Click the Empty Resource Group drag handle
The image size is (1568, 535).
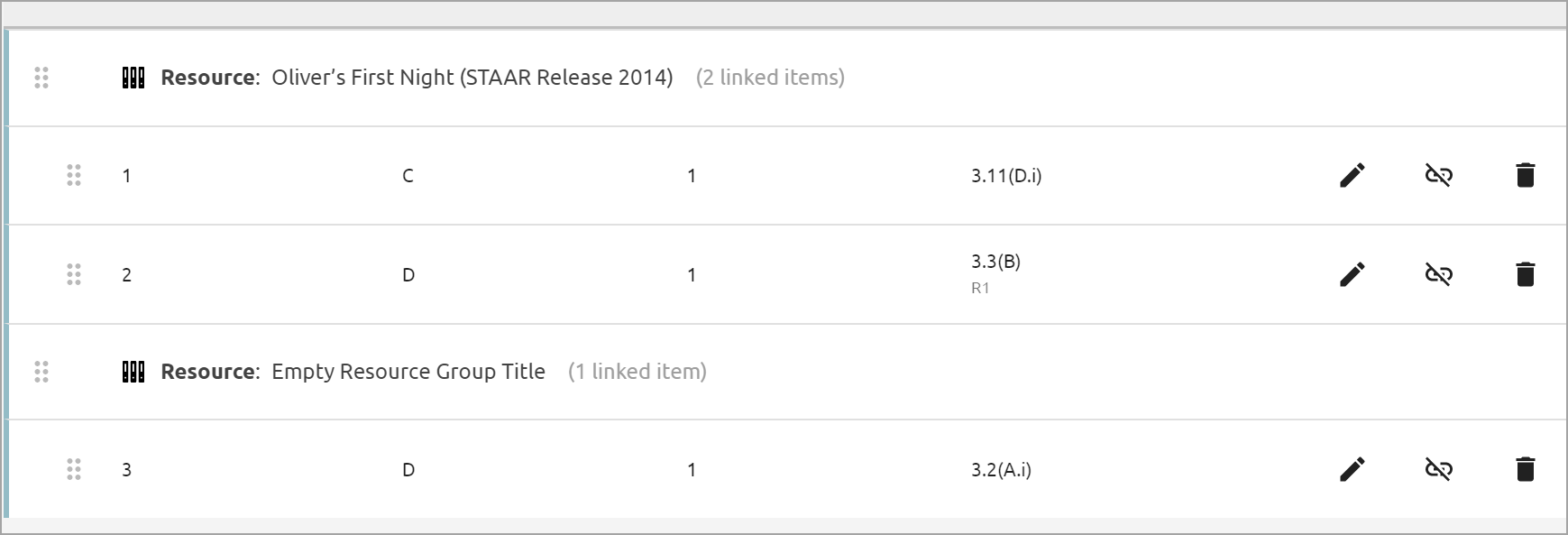[41, 372]
